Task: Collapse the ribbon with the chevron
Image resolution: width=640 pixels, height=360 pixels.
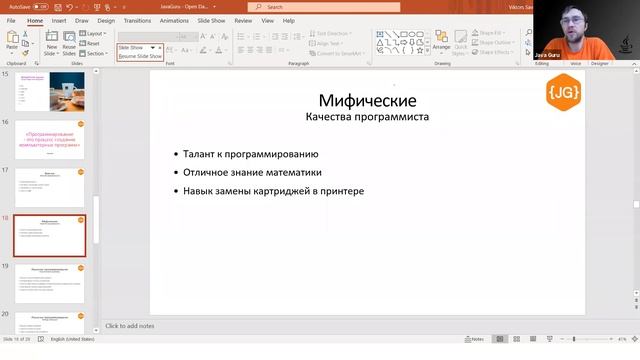Action: coord(634,64)
